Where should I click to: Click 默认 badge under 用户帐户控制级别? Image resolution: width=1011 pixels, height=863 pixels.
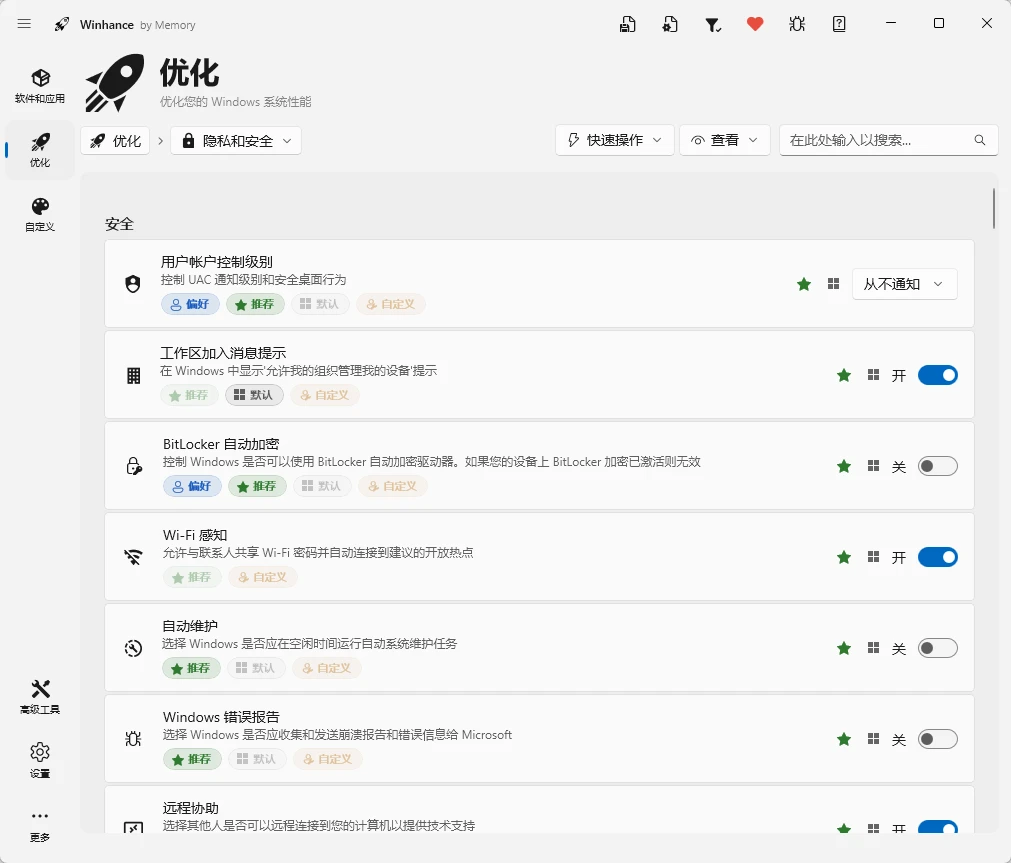[x=320, y=304]
